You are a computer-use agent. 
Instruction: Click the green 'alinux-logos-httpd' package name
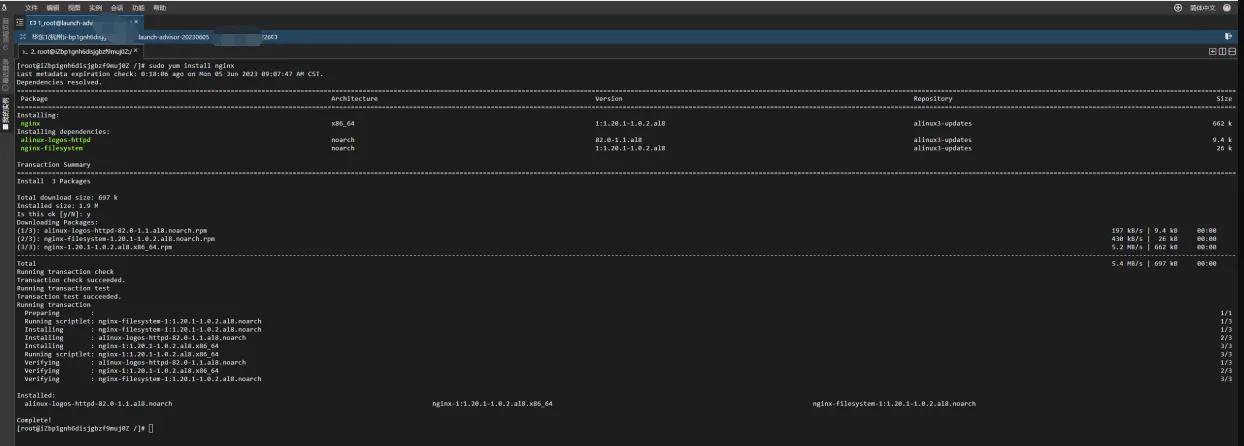pos(55,140)
